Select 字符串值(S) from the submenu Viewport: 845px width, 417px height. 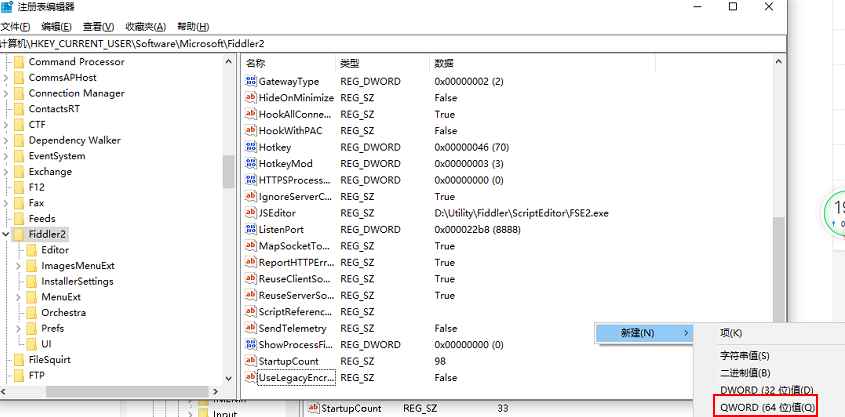(x=745, y=356)
